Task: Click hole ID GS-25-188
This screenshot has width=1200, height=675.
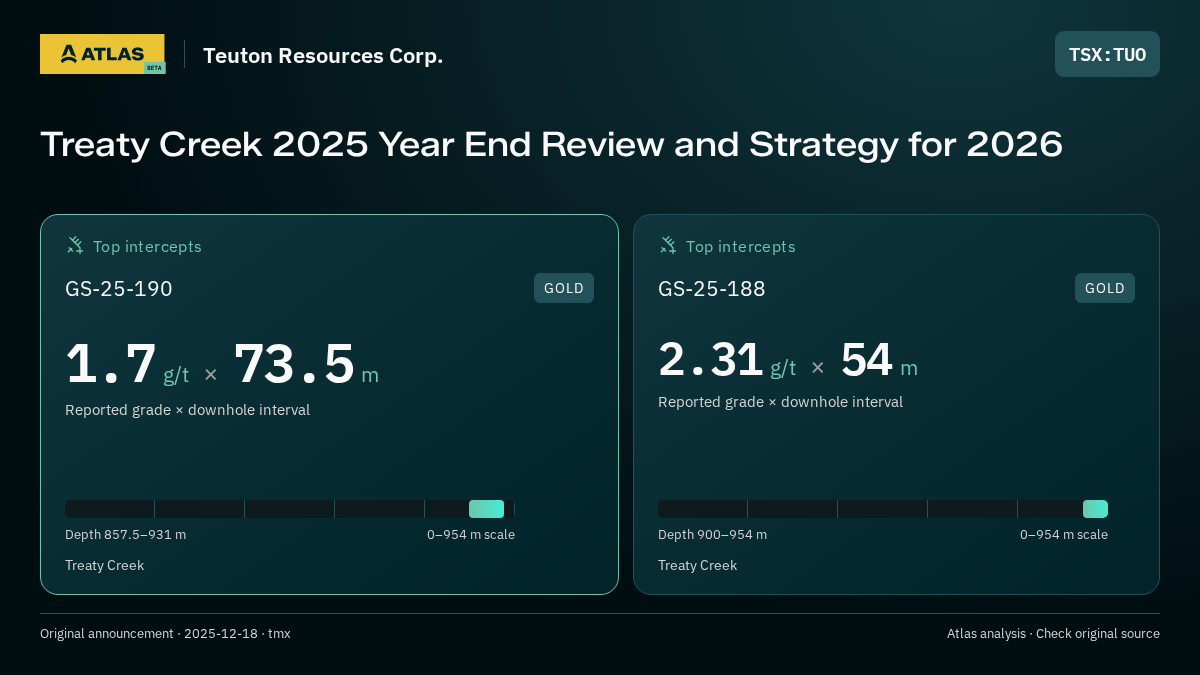Action: 712,289
